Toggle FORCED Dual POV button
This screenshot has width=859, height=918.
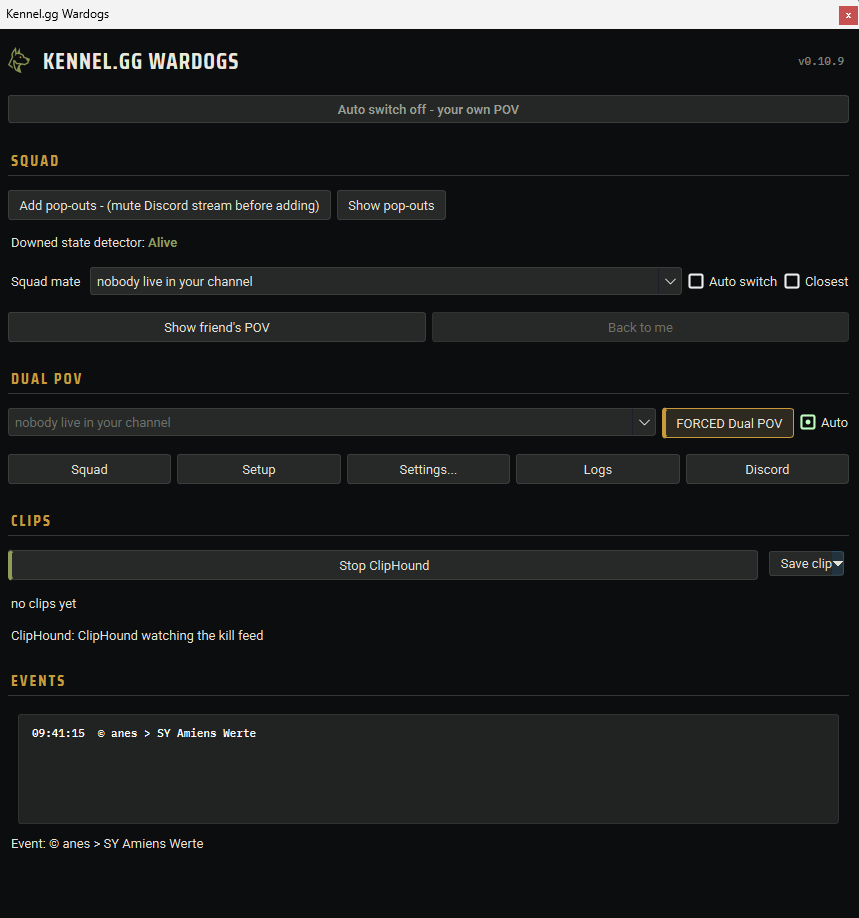click(728, 423)
